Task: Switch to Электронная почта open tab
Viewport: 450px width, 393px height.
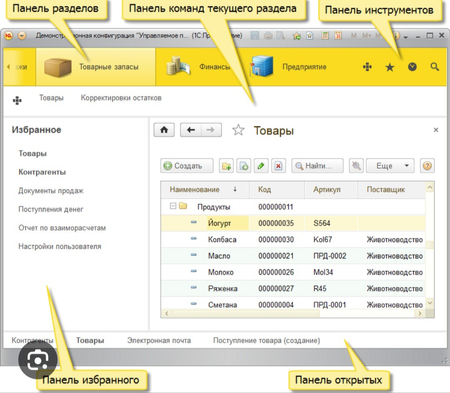Action: tap(159, 340)
